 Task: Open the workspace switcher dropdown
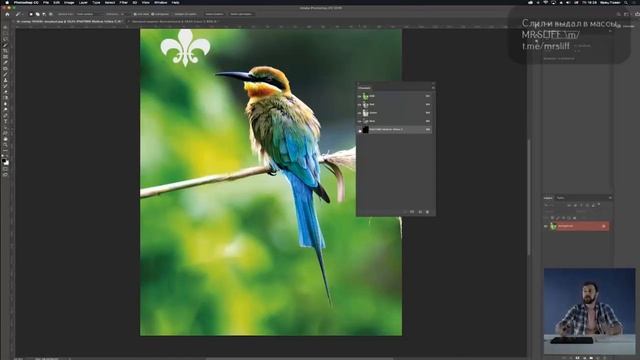627,14
